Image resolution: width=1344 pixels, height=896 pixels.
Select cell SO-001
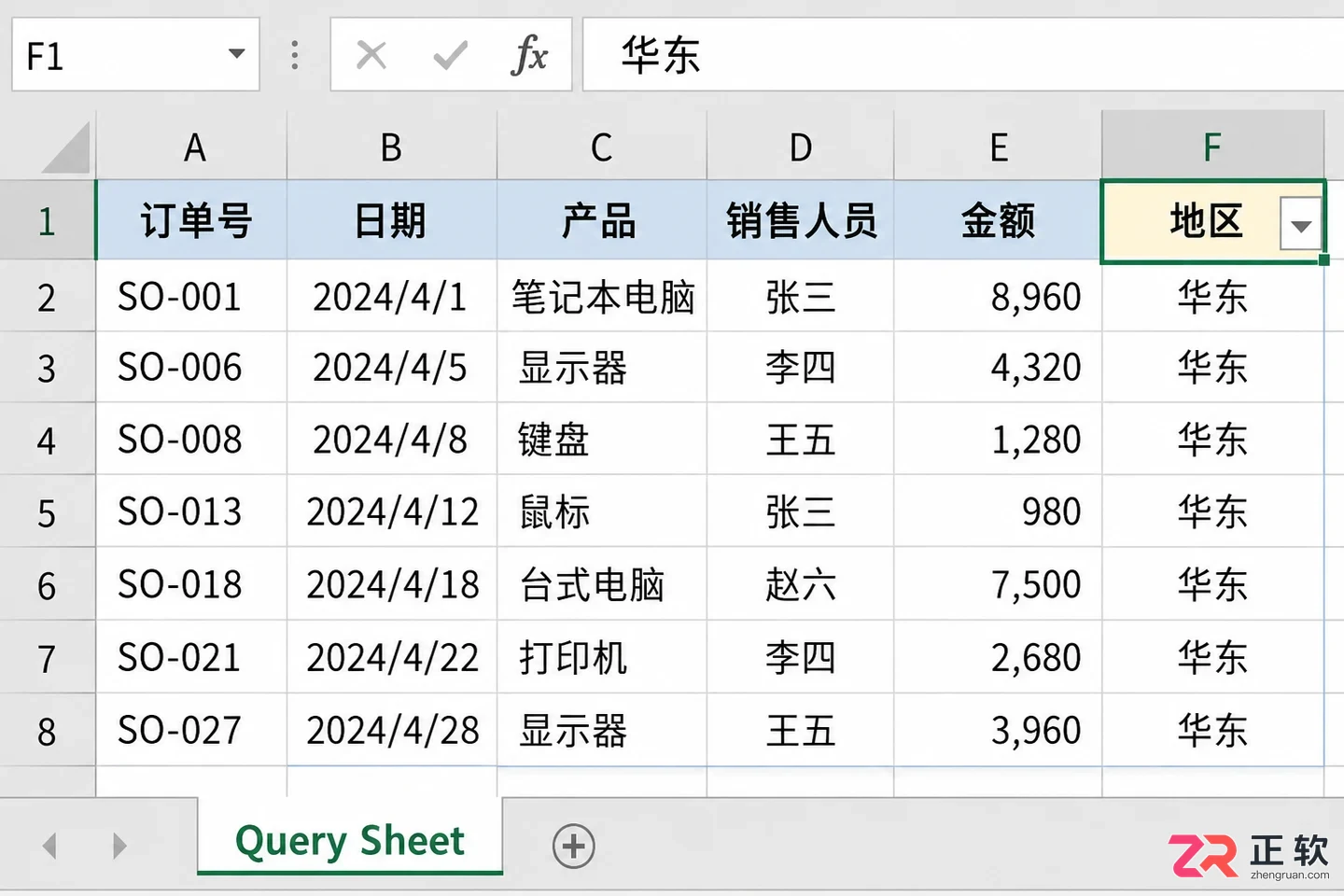(192, 297)
